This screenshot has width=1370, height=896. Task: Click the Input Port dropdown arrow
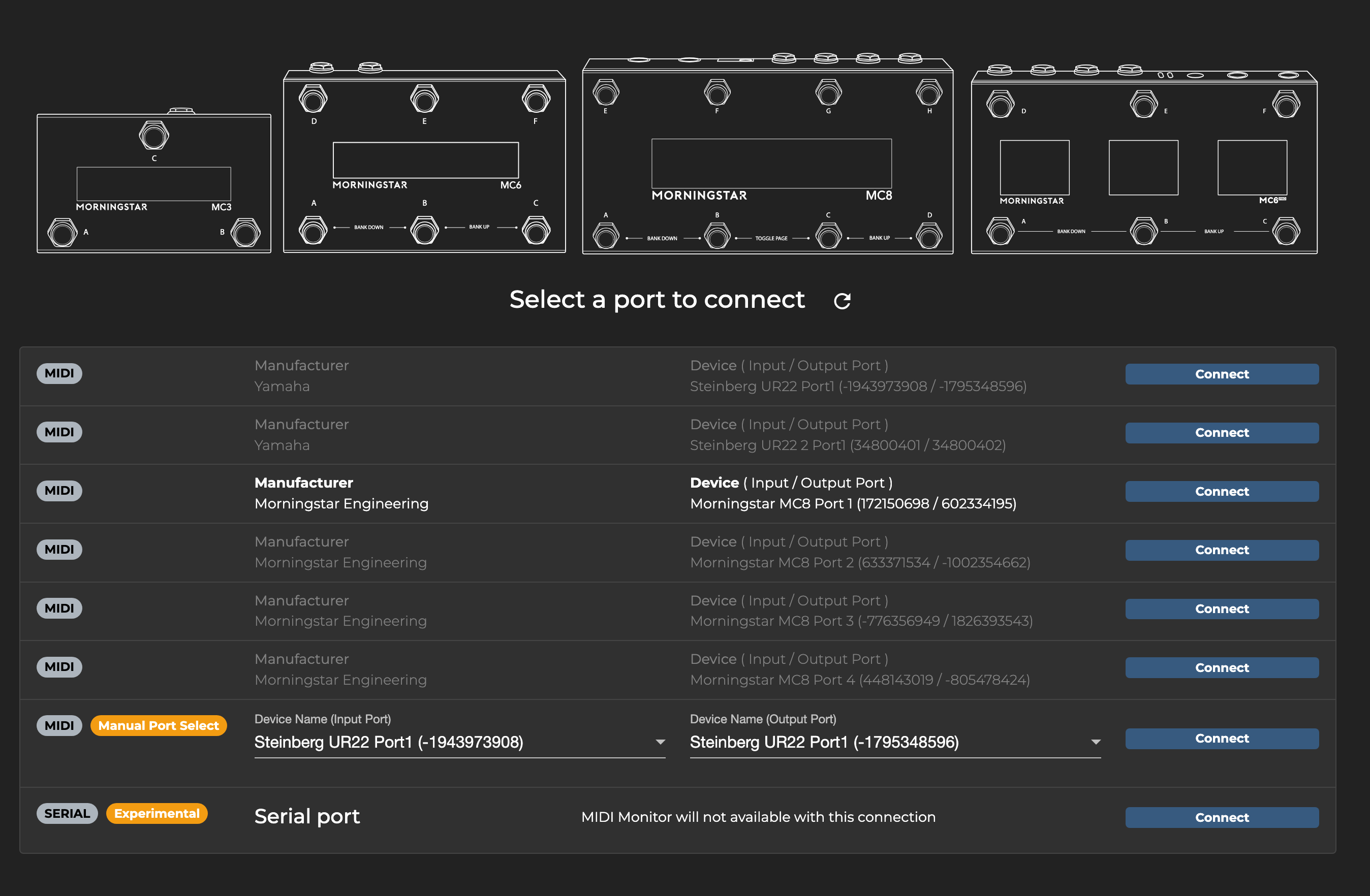click(x=660, y=743)
